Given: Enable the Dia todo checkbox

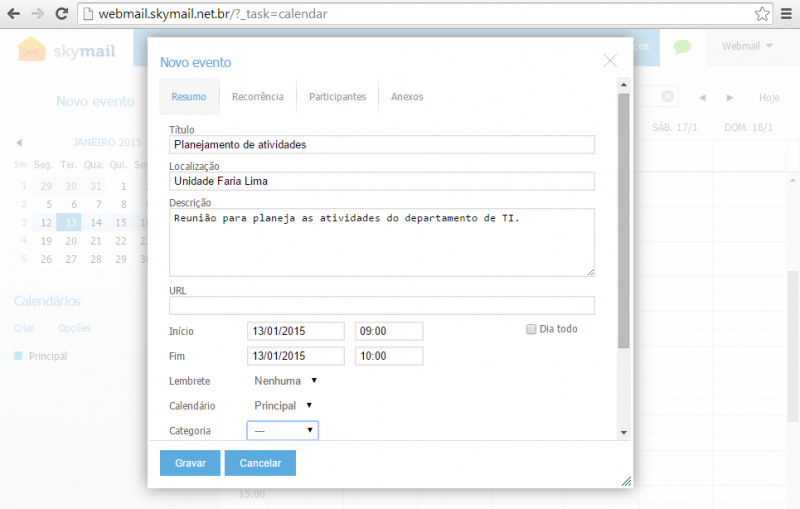Looking at the screenshot, I should tap(531, 329).
